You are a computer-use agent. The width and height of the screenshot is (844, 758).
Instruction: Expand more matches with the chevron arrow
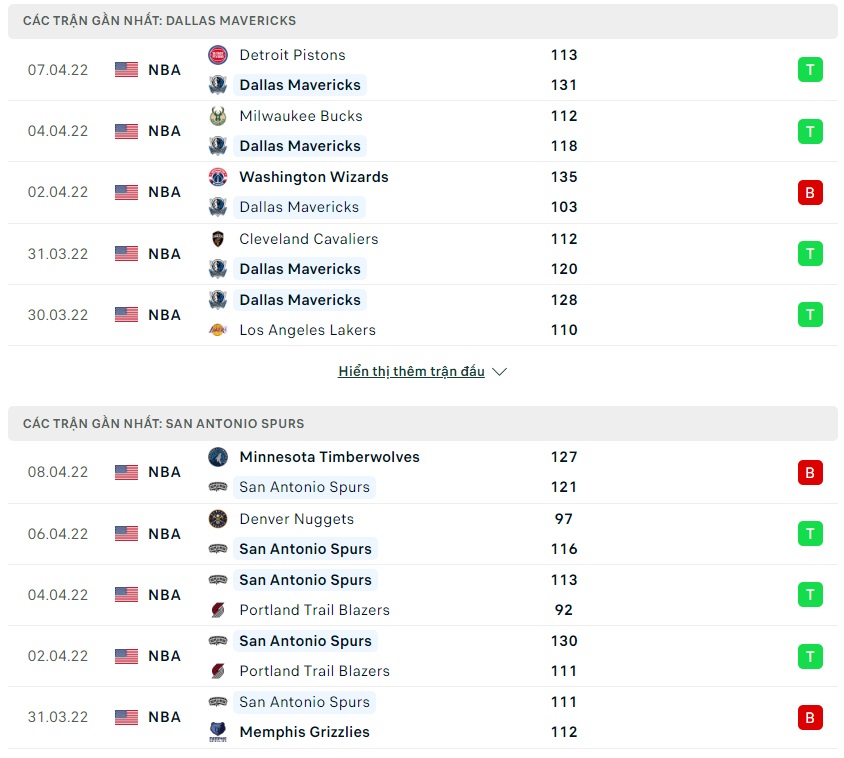[500, 372]
